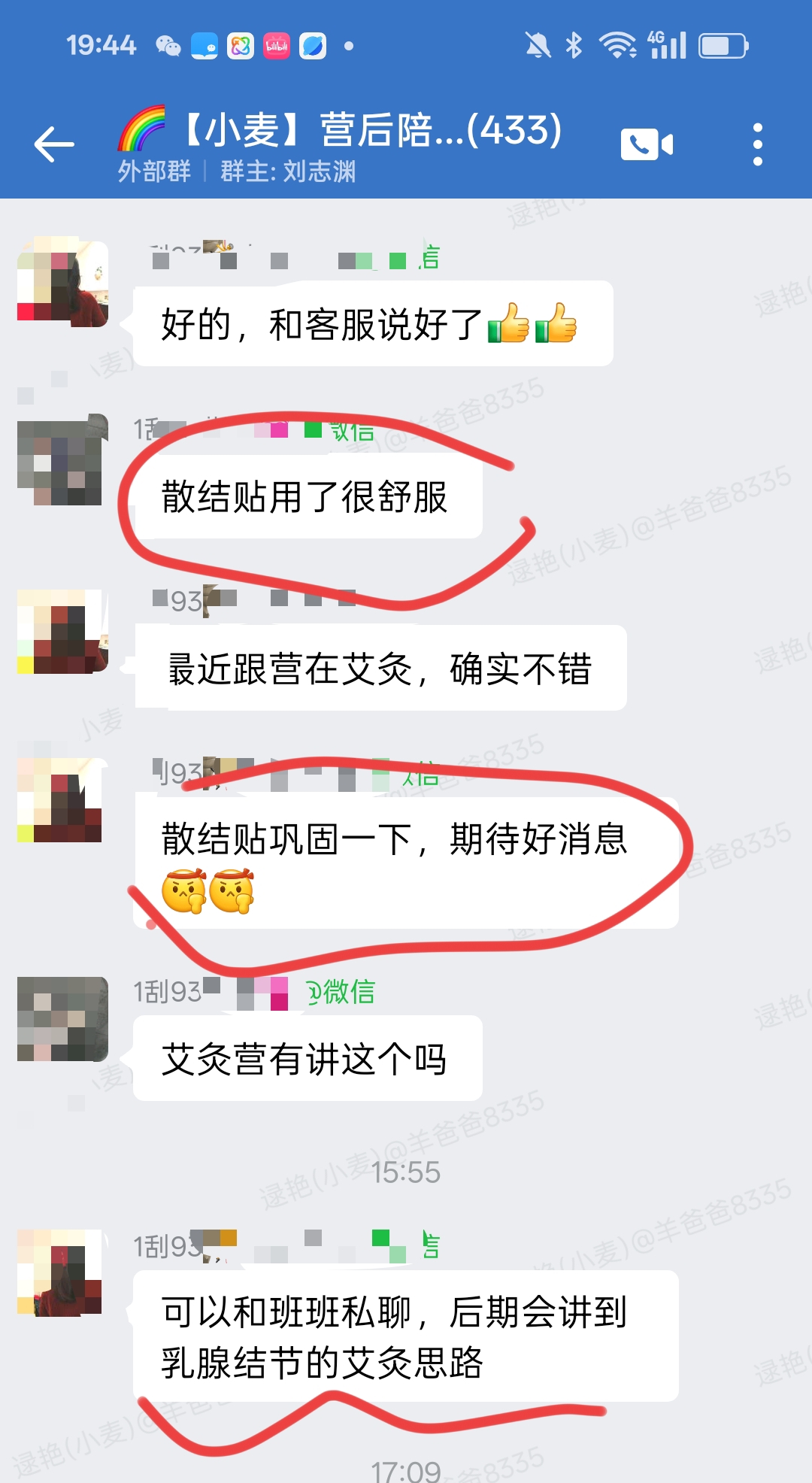Open avatar beside 艾灸营有讲这个吗 message
The height and width of the screenshot is (1483, 812).
[x=62, y=1019]
